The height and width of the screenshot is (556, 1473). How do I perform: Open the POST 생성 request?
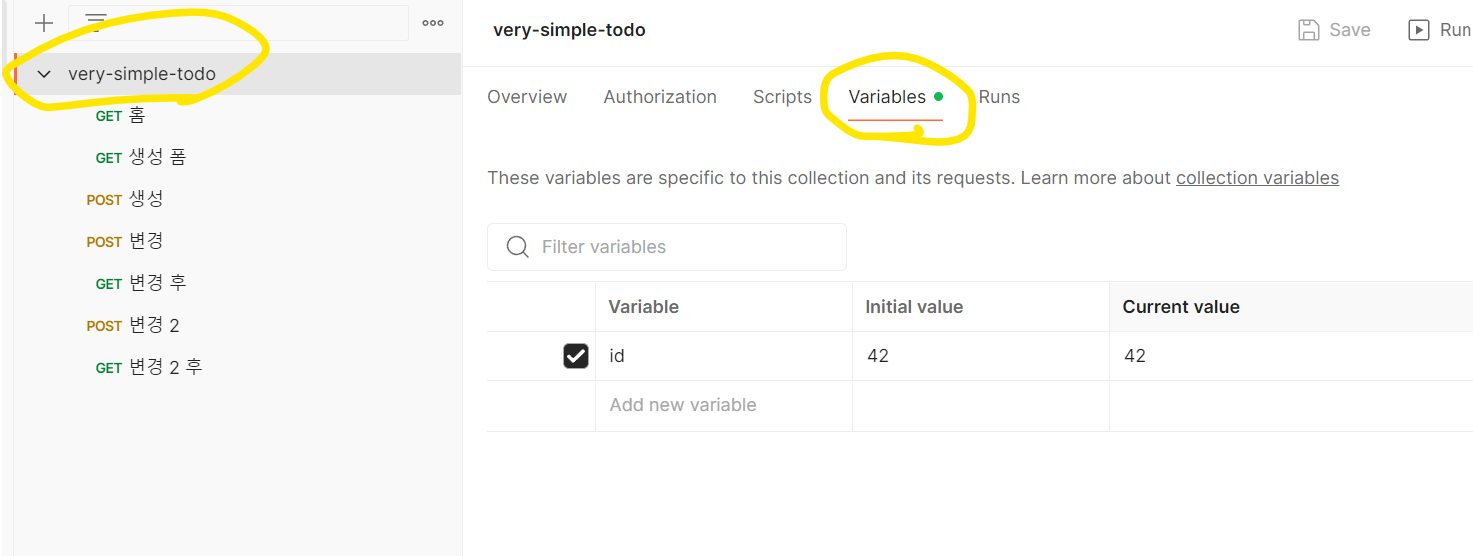coord(125,199)
